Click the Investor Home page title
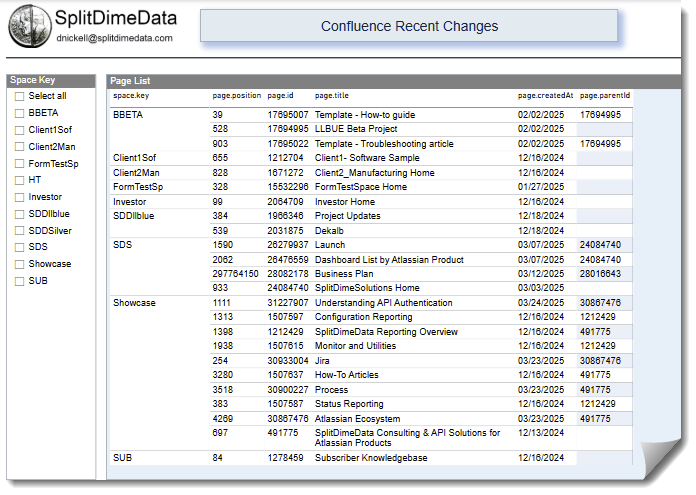 click(345, 202)
